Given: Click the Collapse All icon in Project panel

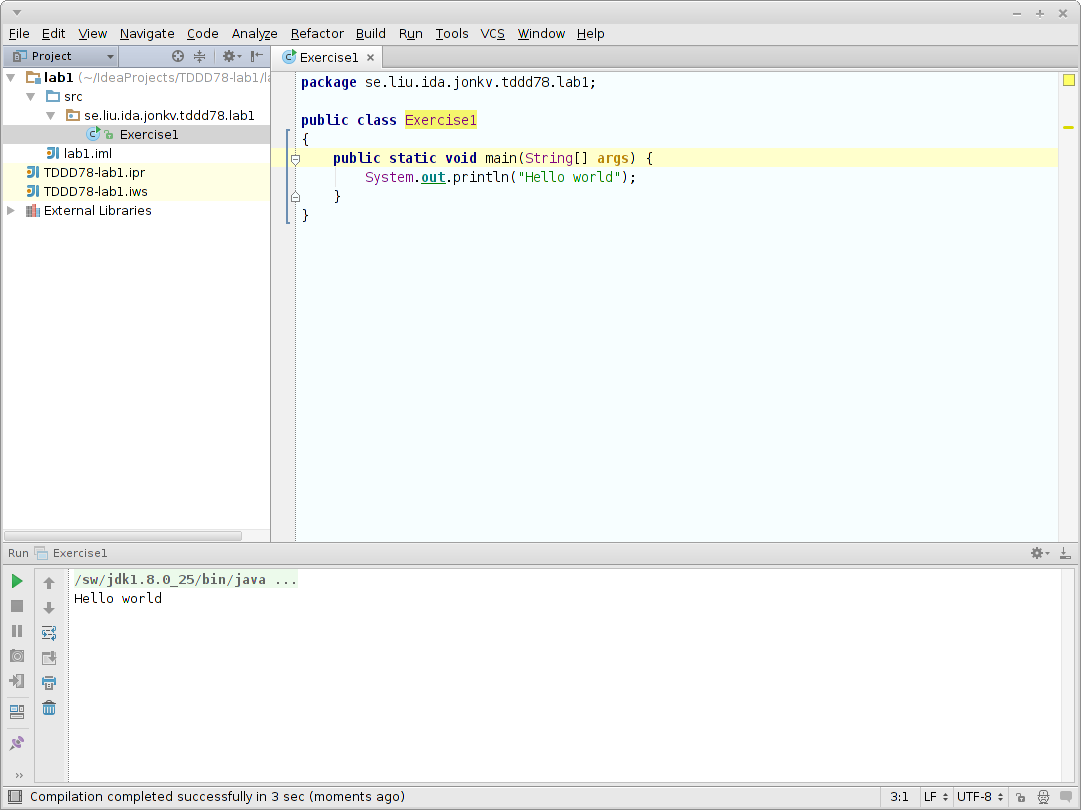Looking at the screenshot, I should (199, 57).
